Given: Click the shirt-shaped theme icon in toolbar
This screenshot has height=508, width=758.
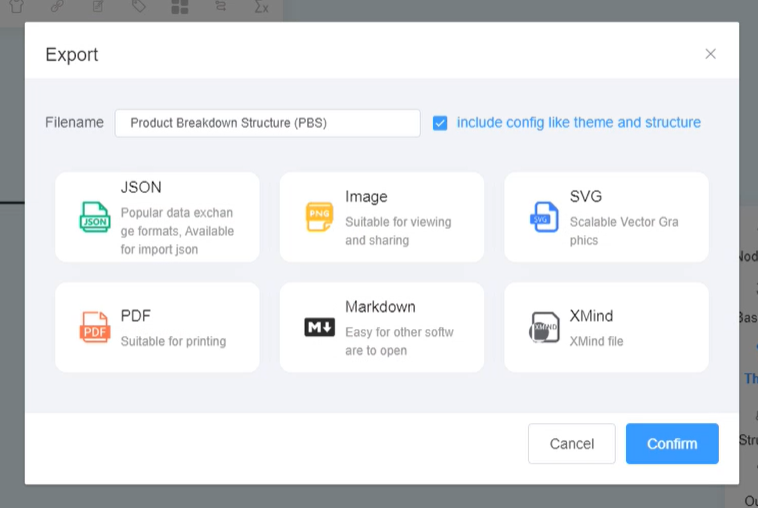Looking at the screenshot, I should (x=17, y=7).
